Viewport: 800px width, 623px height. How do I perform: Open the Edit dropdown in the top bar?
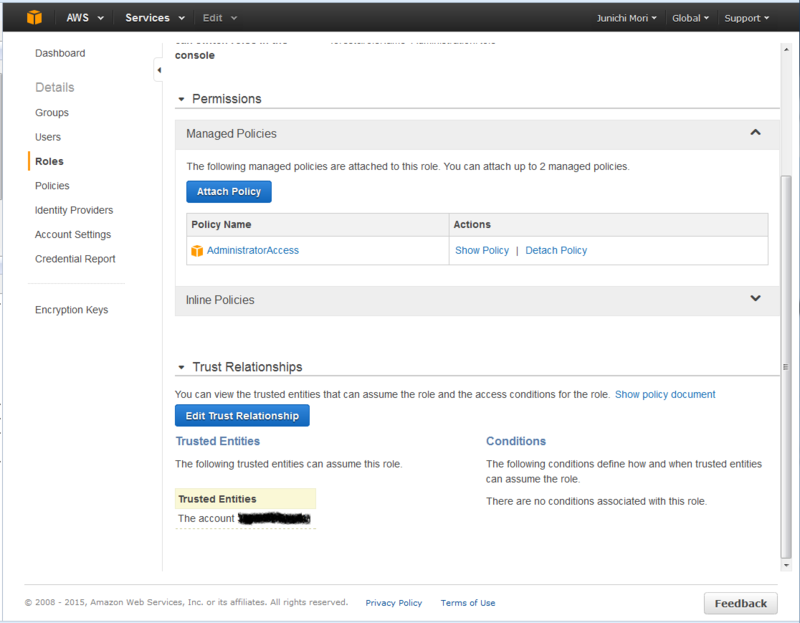[x=219, y=18]
